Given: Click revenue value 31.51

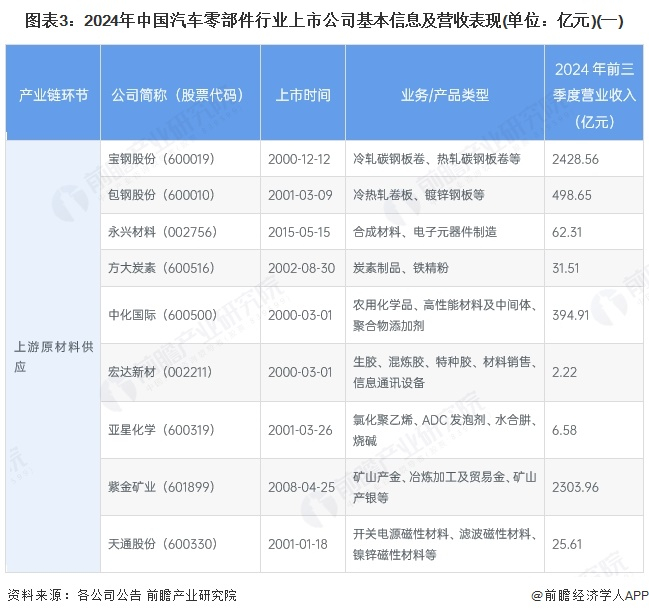Looking at the screenshot, I should 566,268.
